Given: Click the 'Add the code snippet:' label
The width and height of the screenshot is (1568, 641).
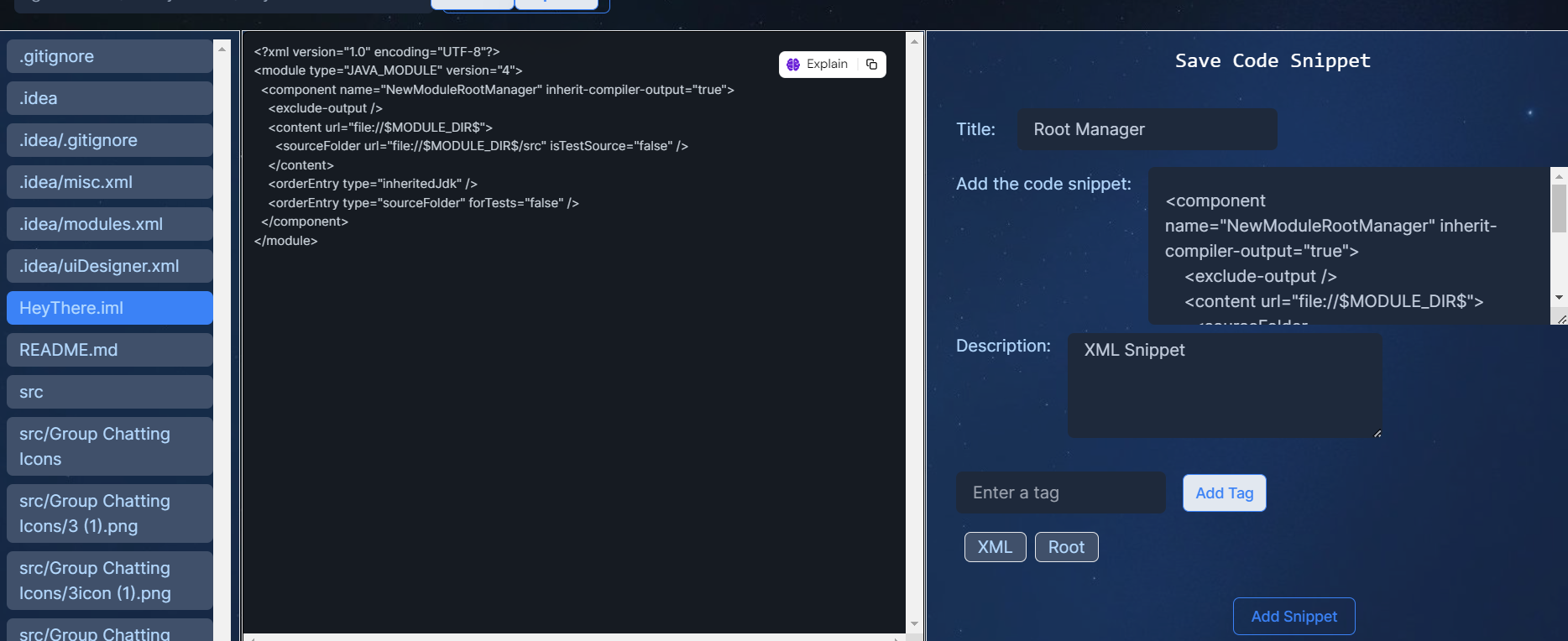Looking at the screenshot, I should point(1043,184).
